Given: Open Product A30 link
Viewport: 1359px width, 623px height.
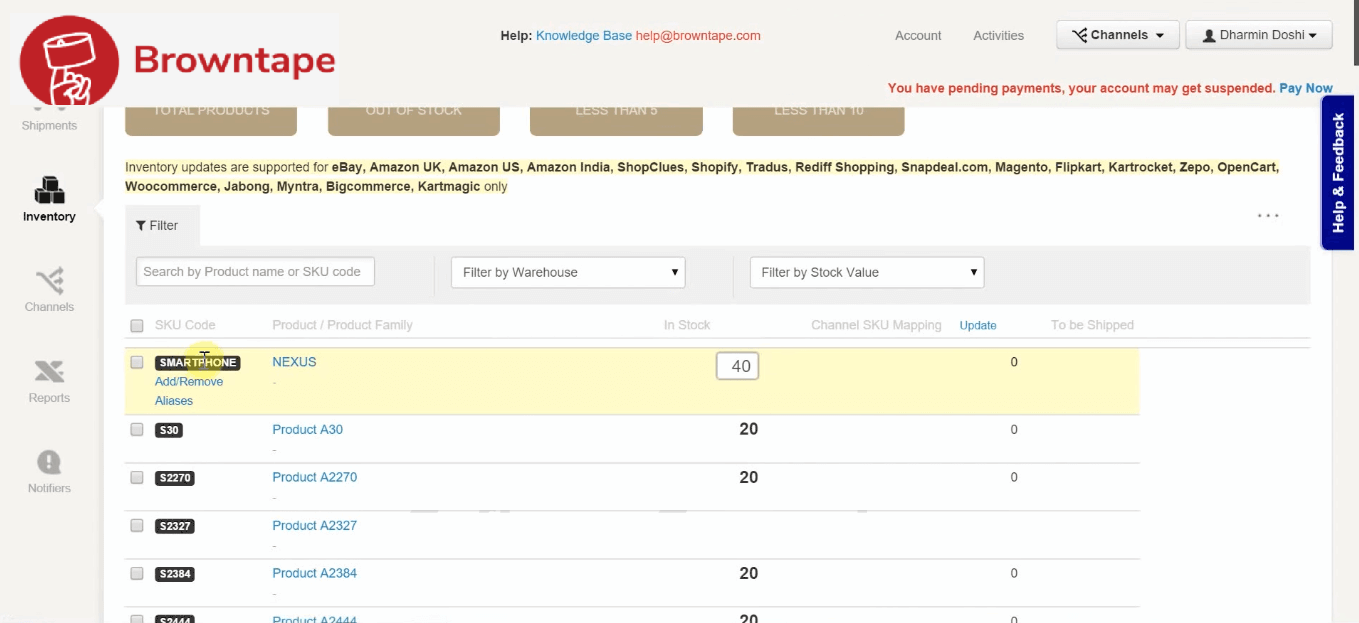Looking at the screenshot, I should point(307,429).
